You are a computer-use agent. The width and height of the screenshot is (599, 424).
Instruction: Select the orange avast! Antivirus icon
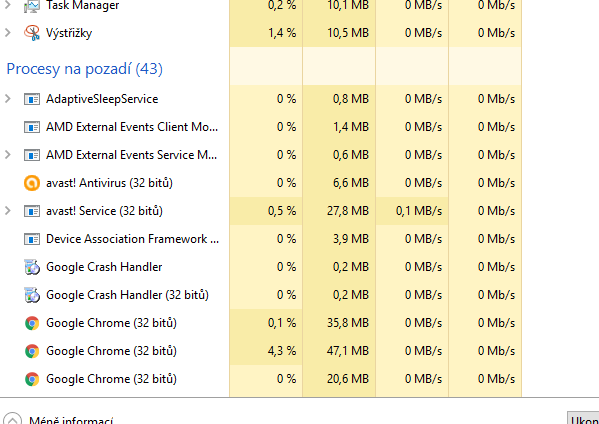[x=32, y=183]
